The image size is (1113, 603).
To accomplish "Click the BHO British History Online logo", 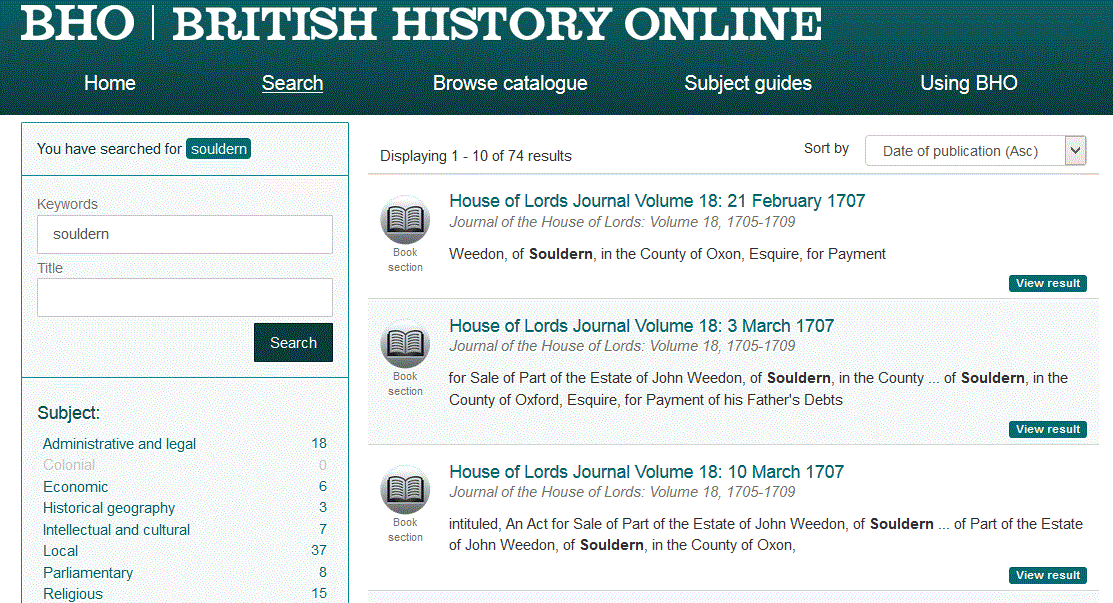I will coord(420,23).
